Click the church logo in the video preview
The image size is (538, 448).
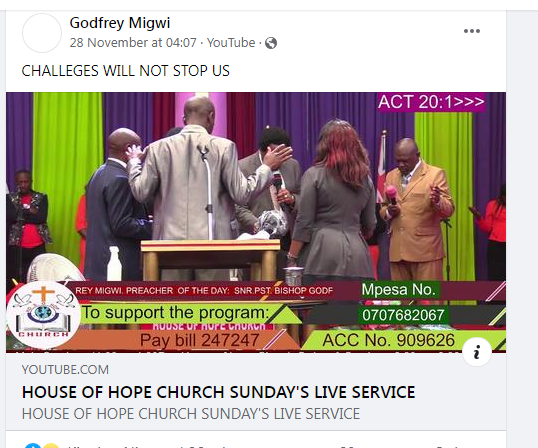(x=44, y=315)
